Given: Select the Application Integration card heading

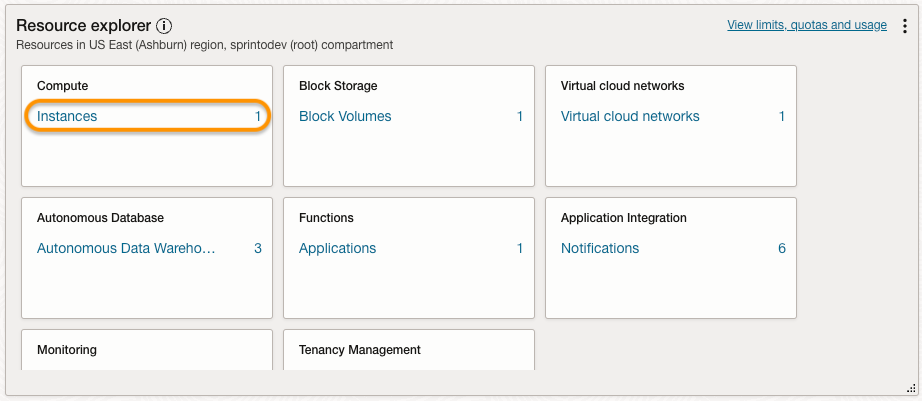Looking at the screenshot, I should pyautogui.click(x=624, y=218).
